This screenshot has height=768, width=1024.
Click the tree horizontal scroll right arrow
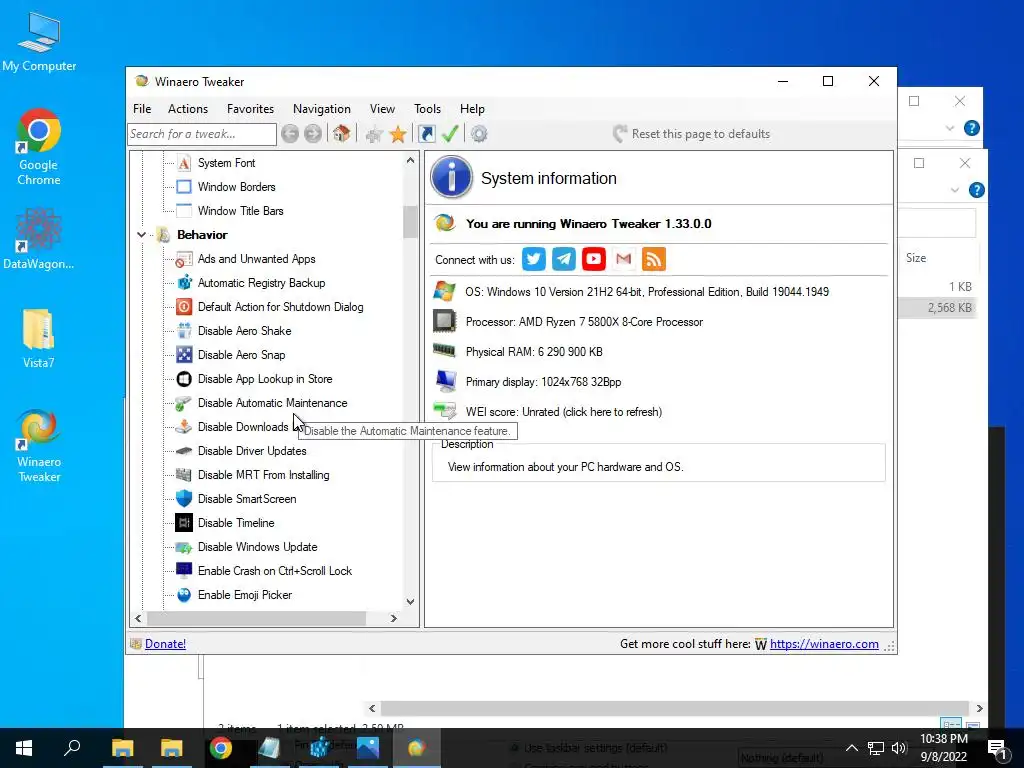[x=393, y=618]
